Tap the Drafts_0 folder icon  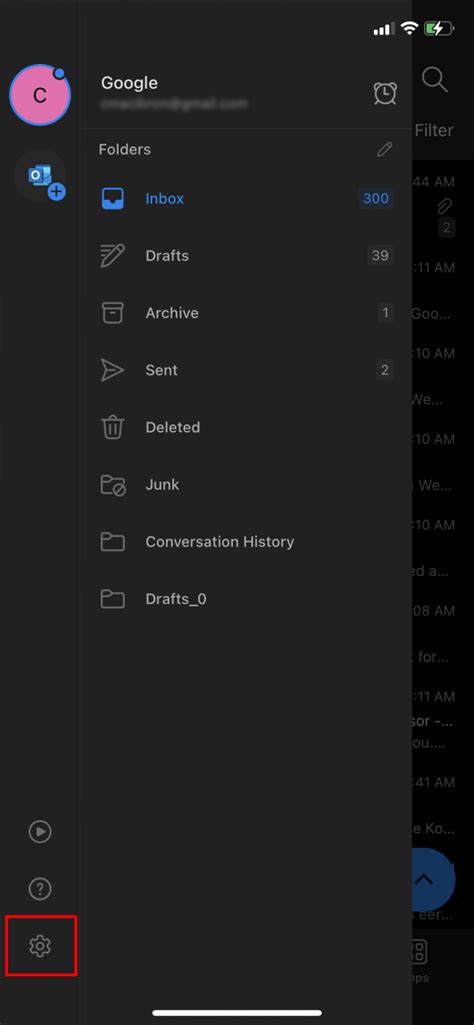pos(112,599)
